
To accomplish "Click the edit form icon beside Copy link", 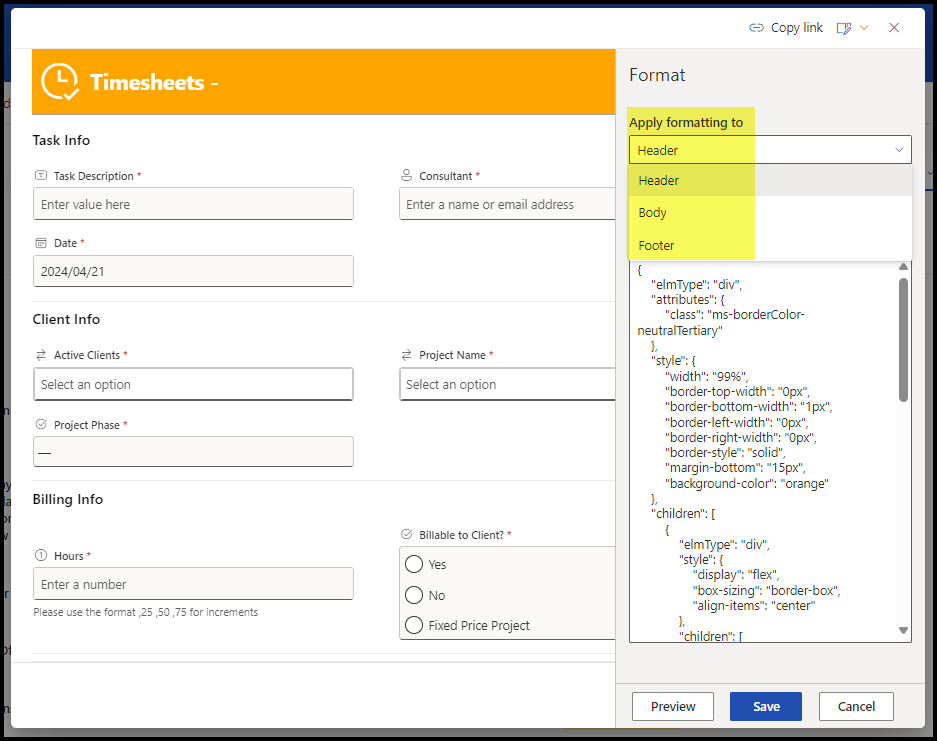I will click(x=844, y=28).
